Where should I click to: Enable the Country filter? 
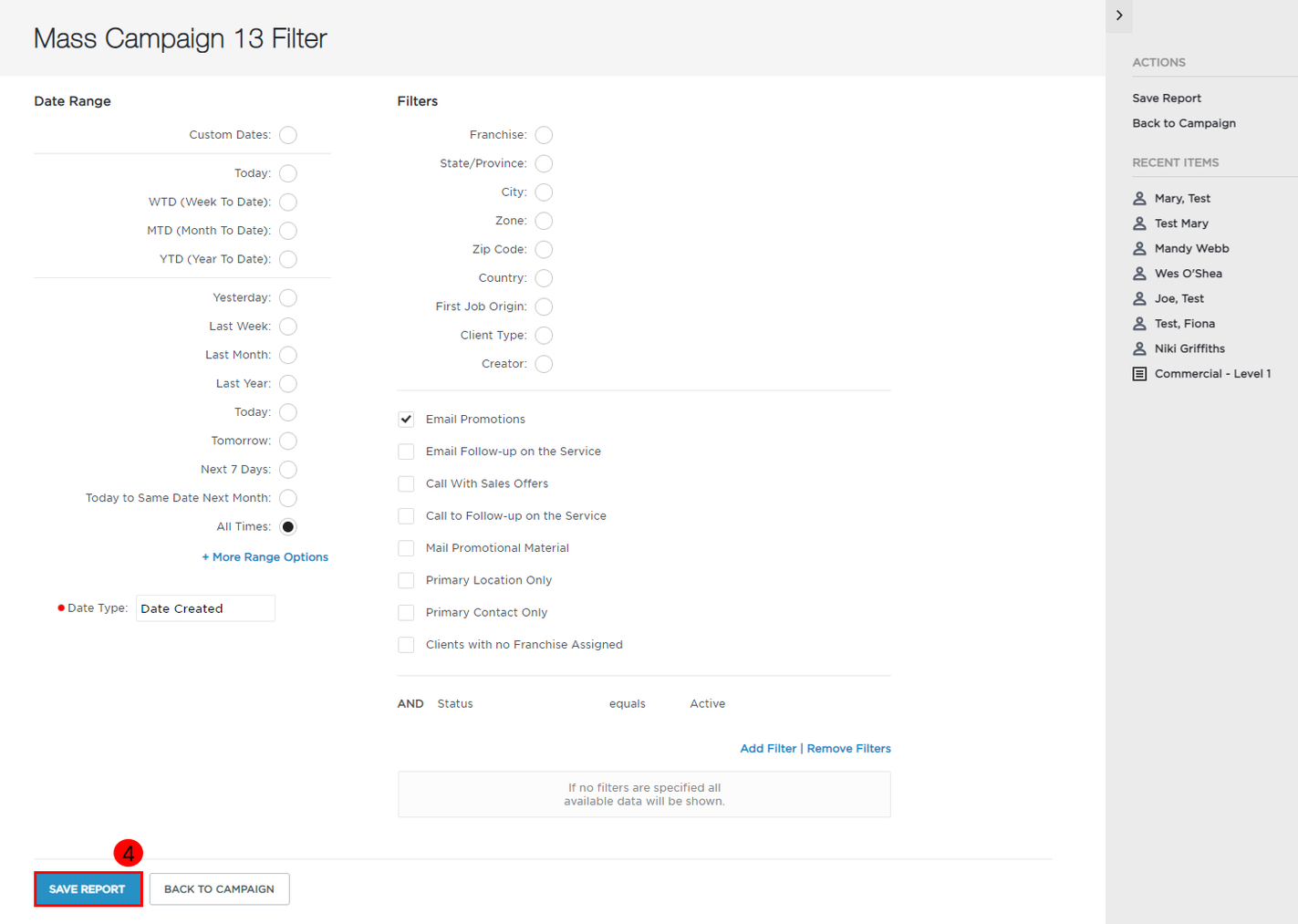pyautogui.click(x=544, y=278)
